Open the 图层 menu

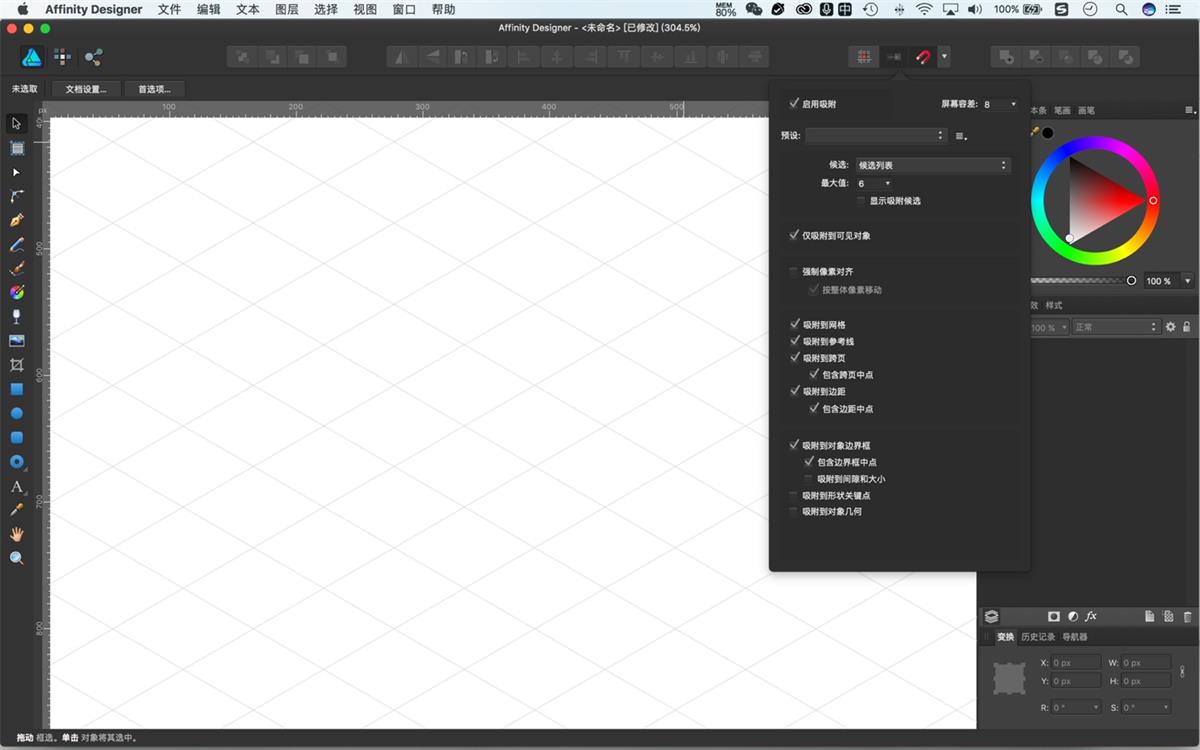[286, 9]
